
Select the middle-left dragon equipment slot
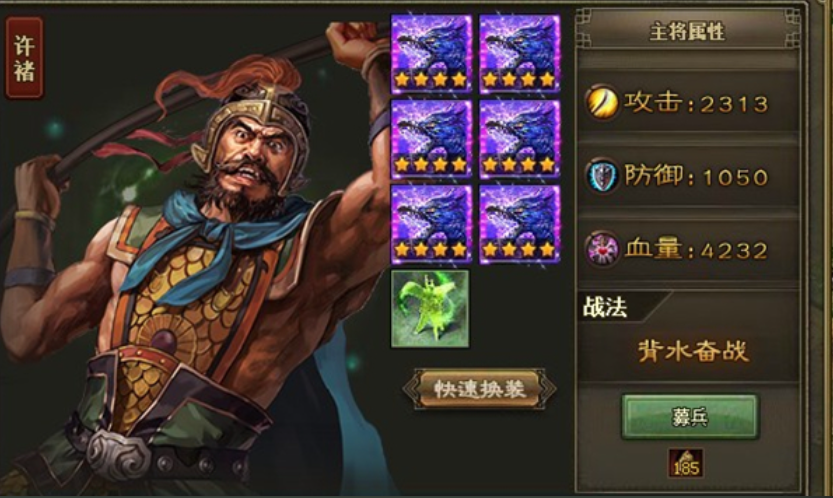(x=431, y=139)
